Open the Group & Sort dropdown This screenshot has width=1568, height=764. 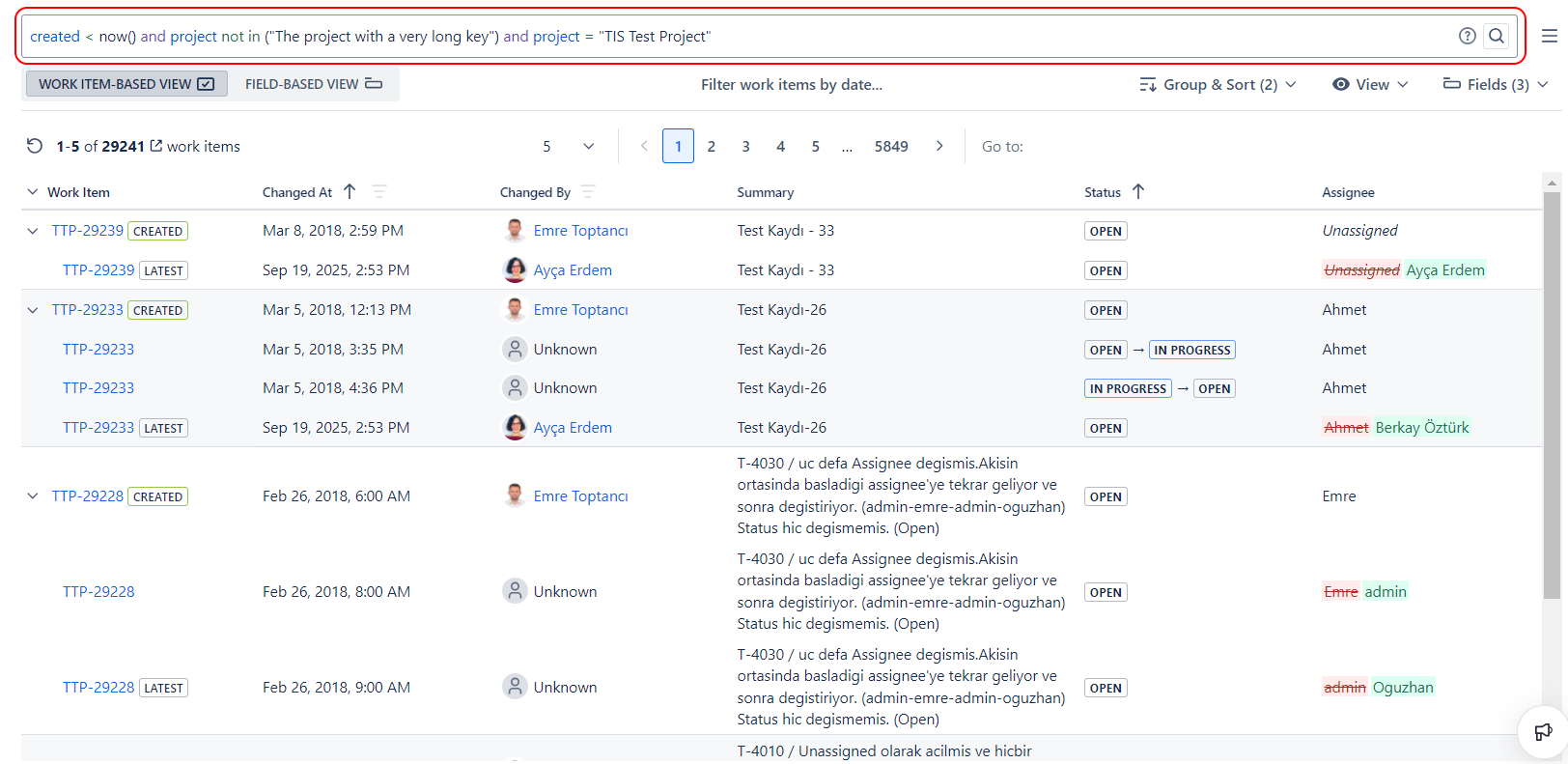click(1218, 84)
